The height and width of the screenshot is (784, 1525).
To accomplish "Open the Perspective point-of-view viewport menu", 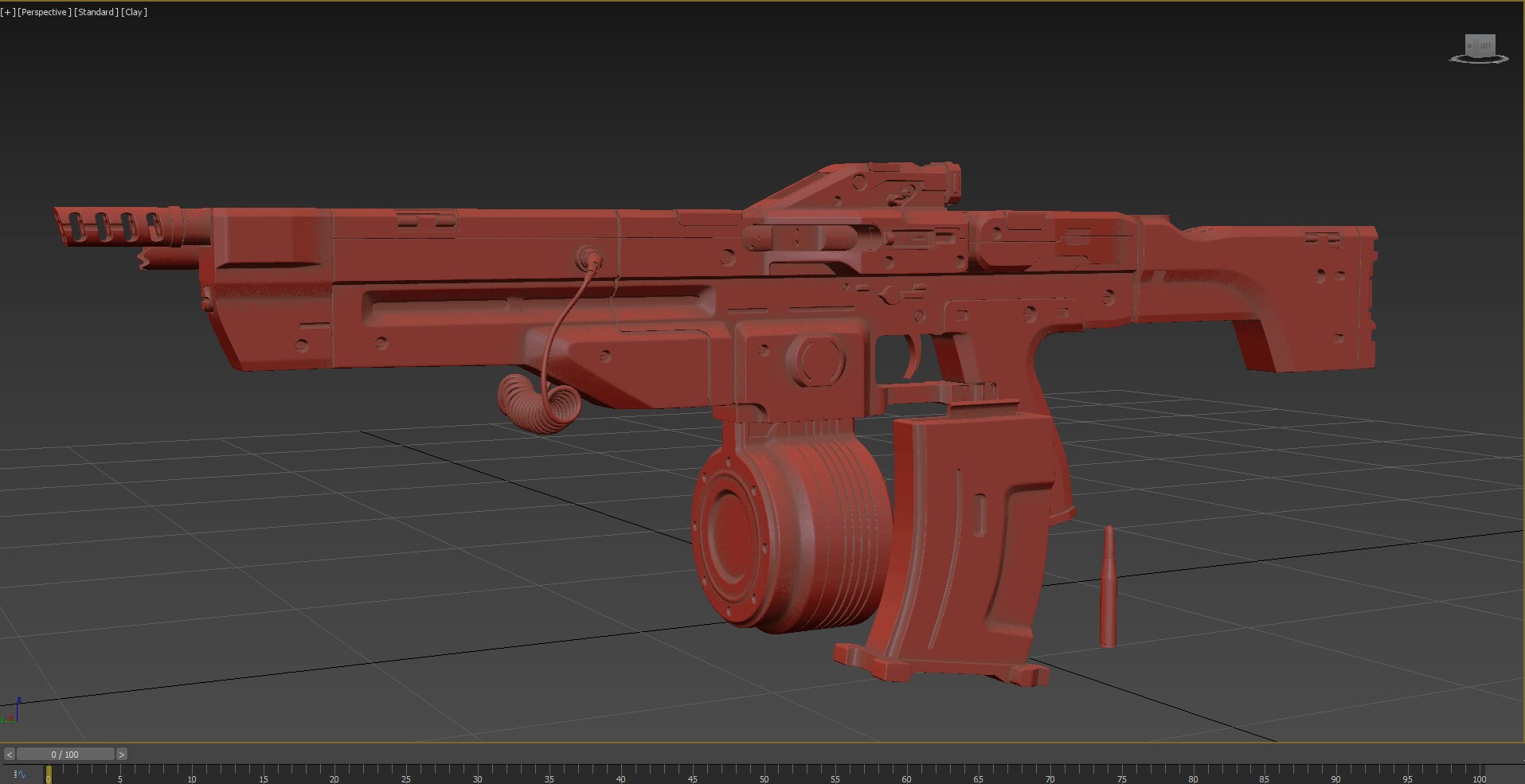I will (45, 12).
